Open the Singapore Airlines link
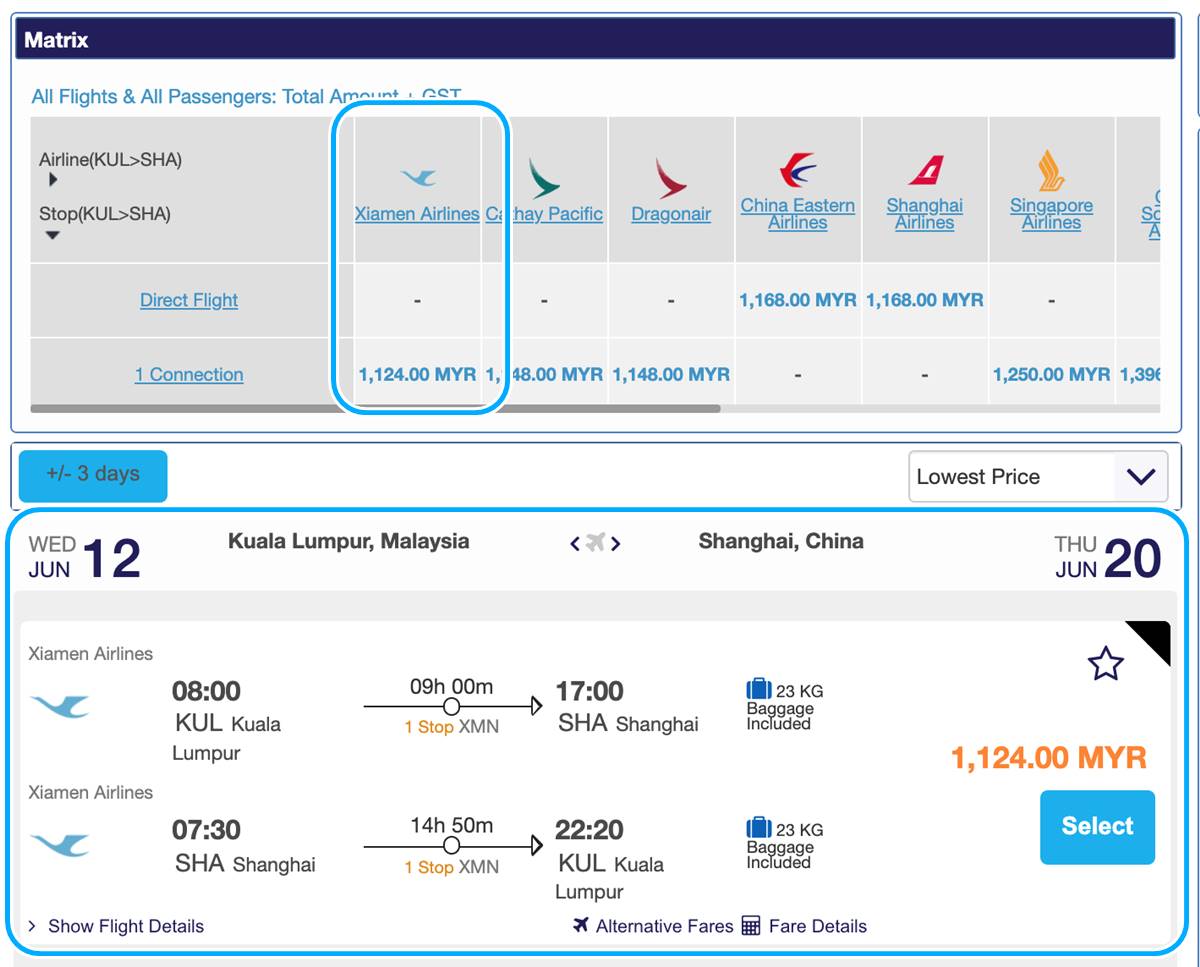Viewport: 1200px width, 967px height. [1051, 214]
